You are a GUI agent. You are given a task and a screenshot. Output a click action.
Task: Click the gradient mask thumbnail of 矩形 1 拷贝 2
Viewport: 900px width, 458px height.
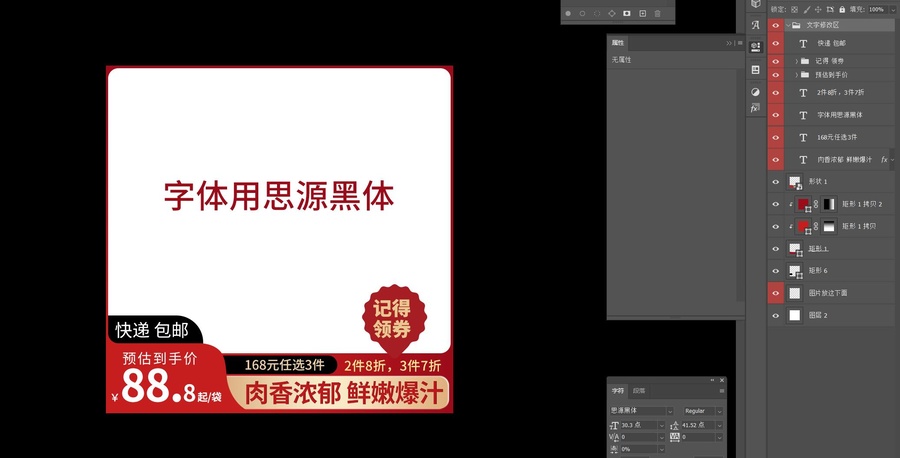point(829,204)
